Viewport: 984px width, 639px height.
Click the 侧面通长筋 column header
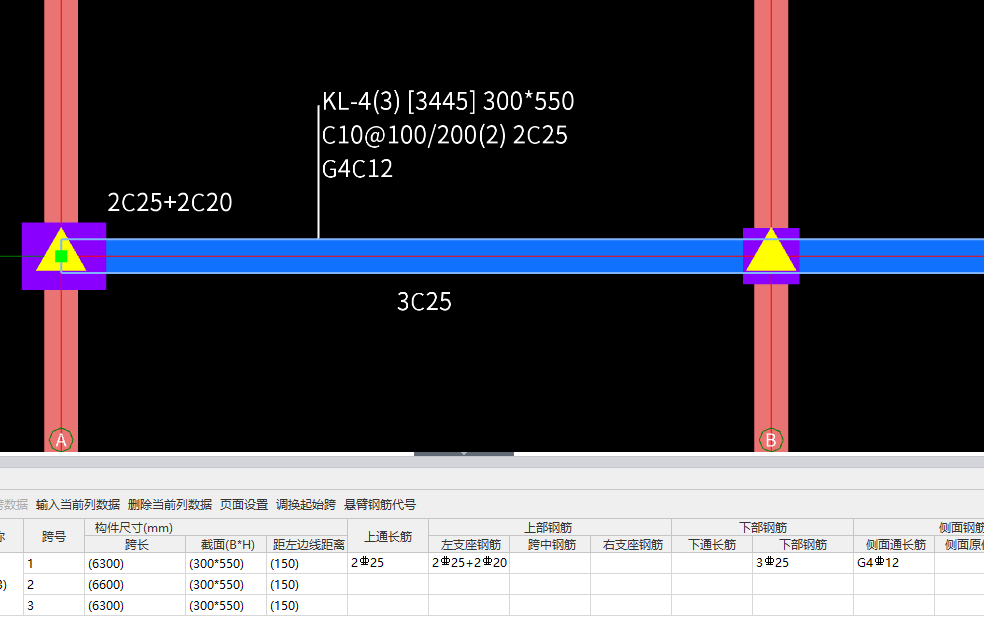coord(894,544)
